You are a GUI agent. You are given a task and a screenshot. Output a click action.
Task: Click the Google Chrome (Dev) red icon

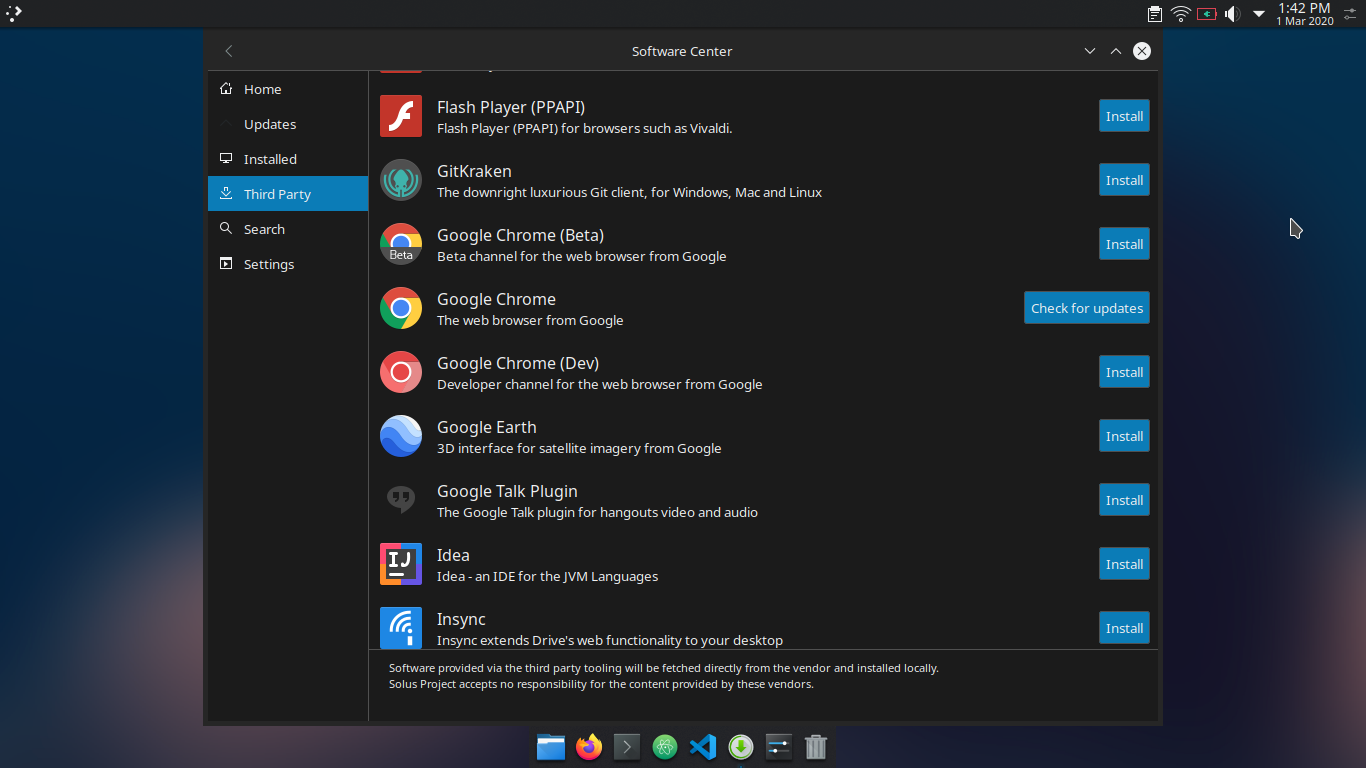click(x=401, y=372)
